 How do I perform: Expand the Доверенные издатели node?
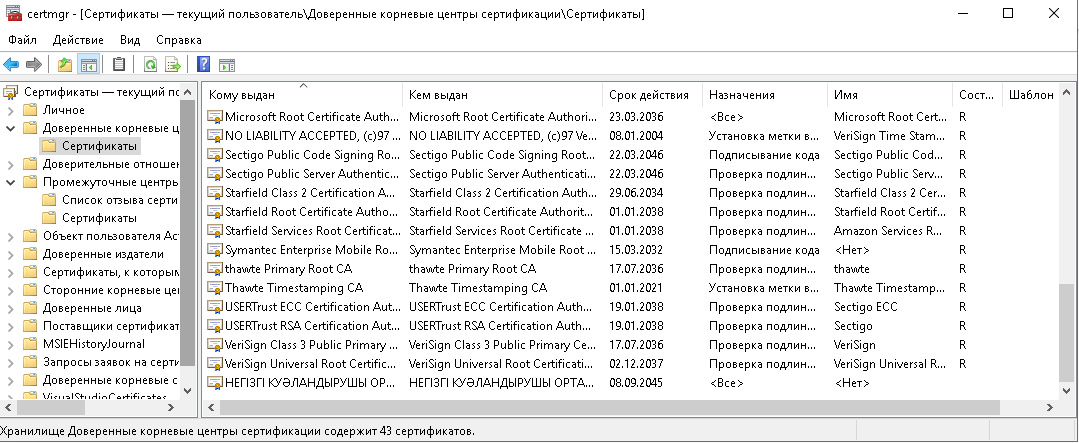(x=10, y=254)
